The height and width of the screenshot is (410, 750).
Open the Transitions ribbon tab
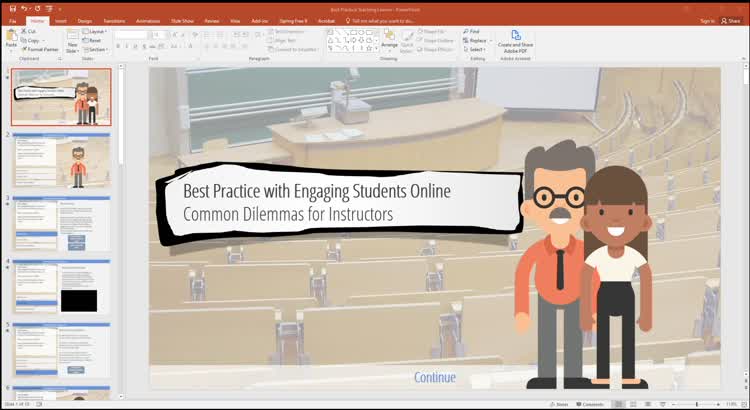(114, 20)
